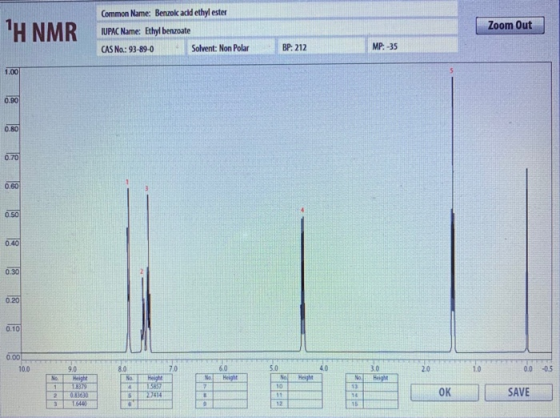Click the empty height cell for peak 13

tap(380, 386)
